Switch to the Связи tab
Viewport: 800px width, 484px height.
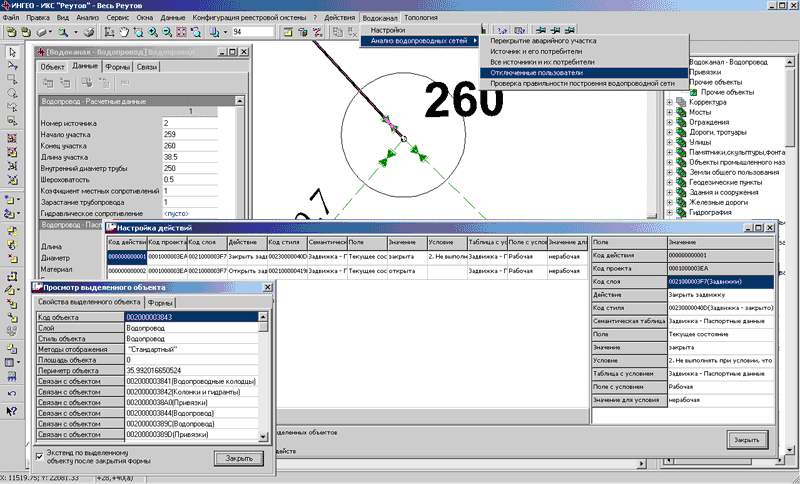tap(148, 66)
